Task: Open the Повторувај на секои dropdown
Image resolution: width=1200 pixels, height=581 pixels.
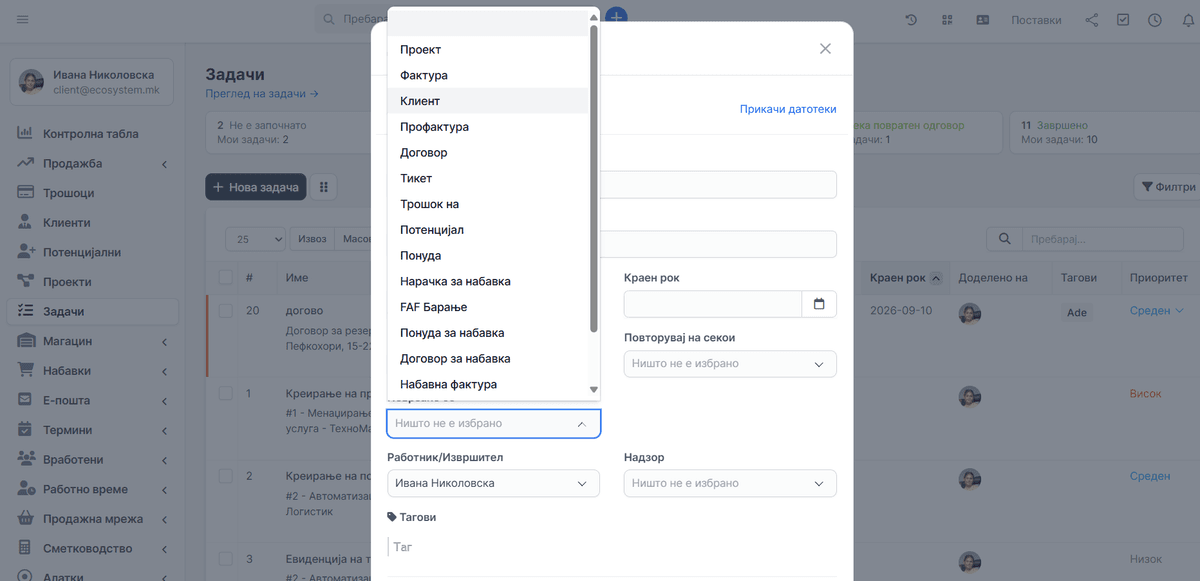Action: tap(730, 364)
